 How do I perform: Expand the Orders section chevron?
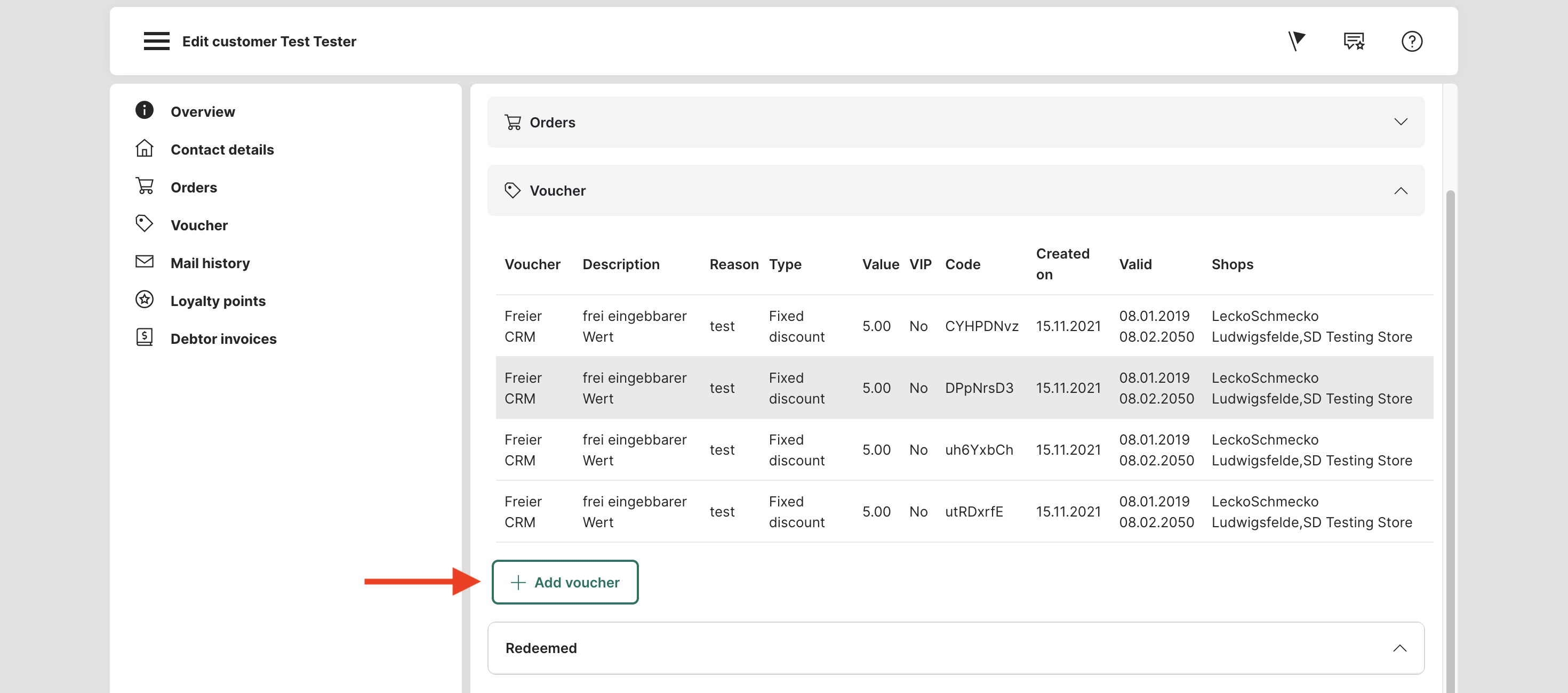tap(1400, 122)
